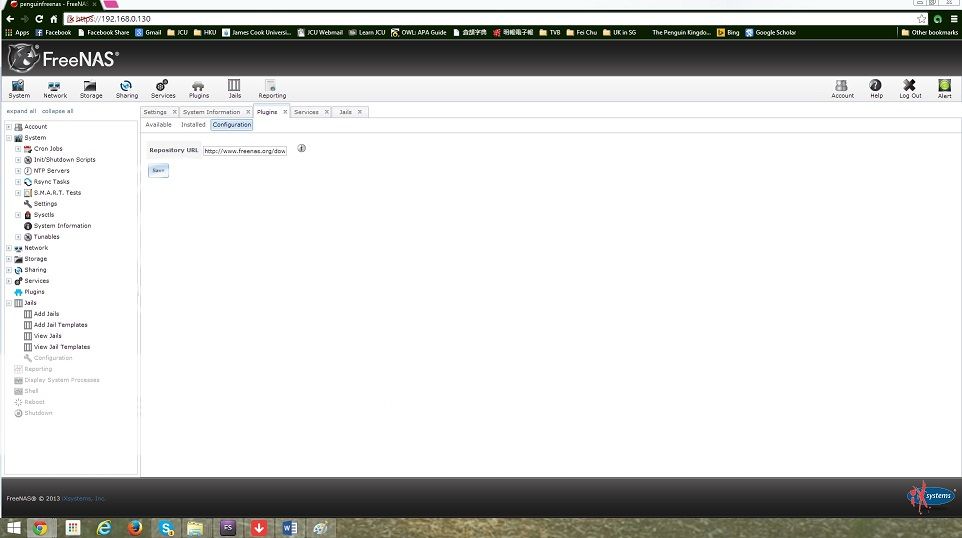Click the Sharing icon in top toolbar

127,89
